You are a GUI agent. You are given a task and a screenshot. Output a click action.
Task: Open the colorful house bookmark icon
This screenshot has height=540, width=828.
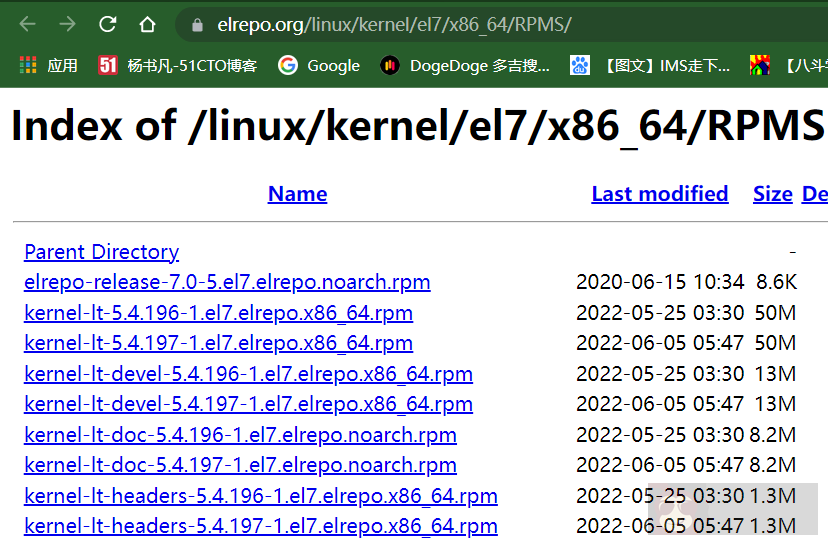pyautogui.click(x=760, y=65)
